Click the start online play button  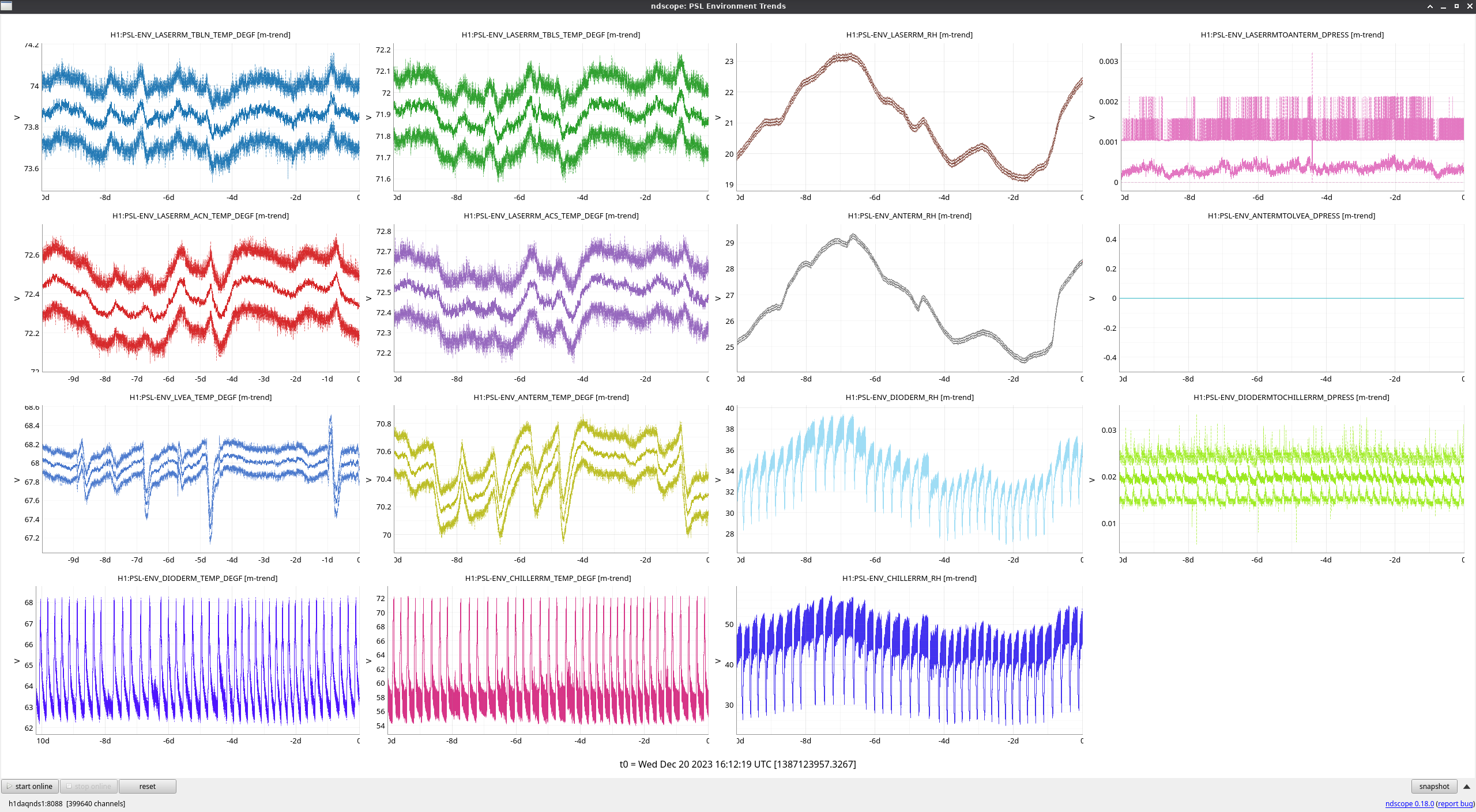pos(29,786)
